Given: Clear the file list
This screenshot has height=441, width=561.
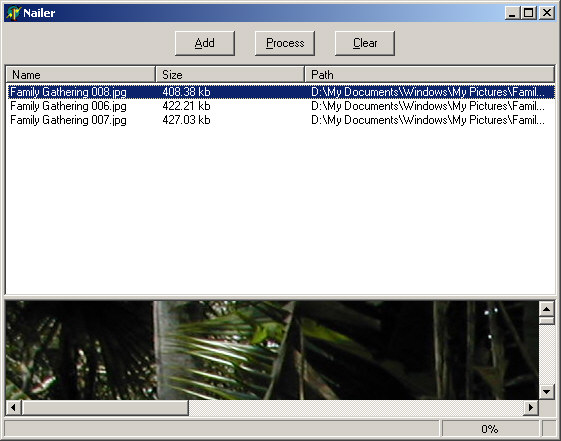Looking at the screenshot, I should coord(365,43).
